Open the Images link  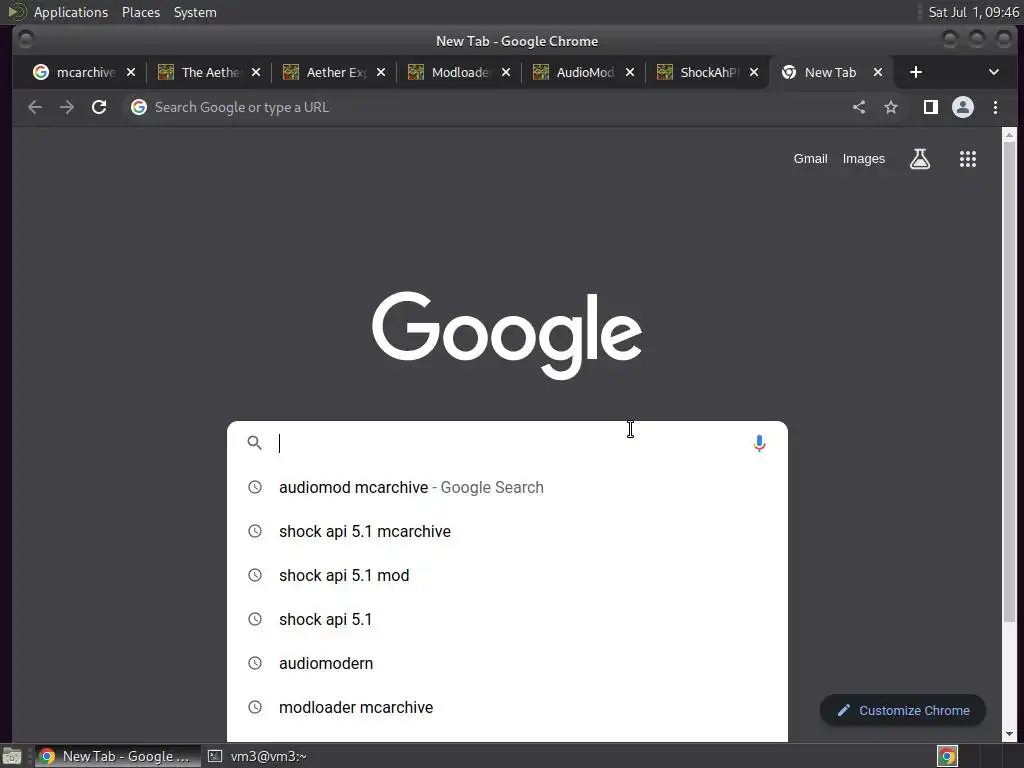click(x=863, y=159)
